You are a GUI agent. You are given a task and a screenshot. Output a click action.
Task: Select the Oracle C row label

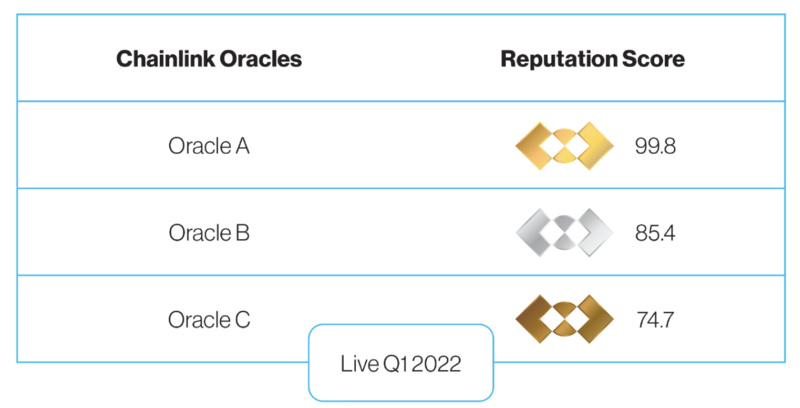pos(209,320)
